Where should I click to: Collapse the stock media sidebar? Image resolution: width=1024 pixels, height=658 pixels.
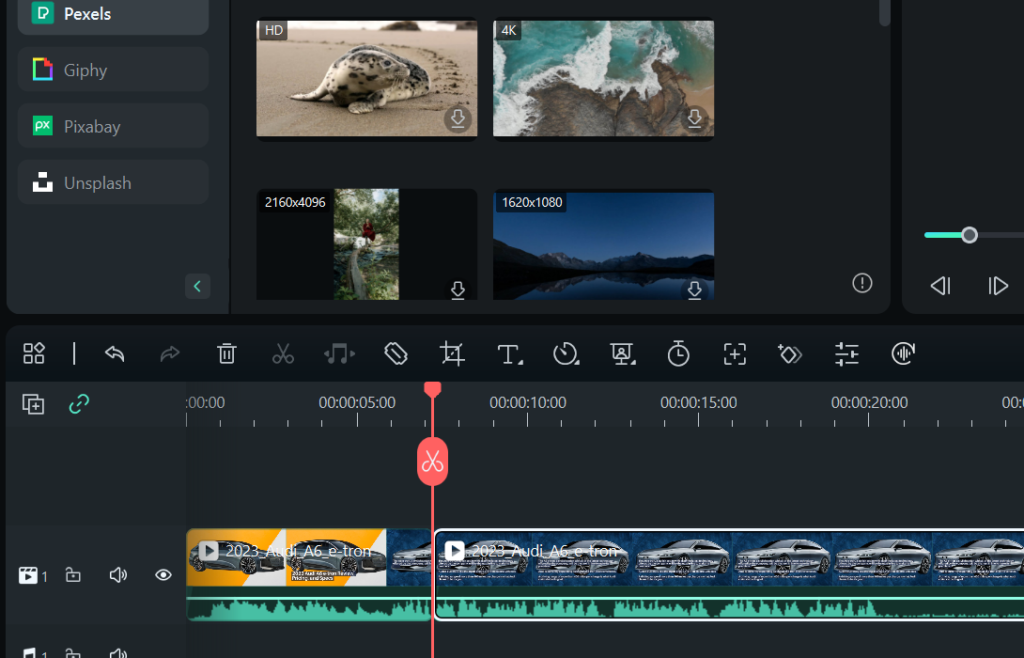coord(197,286)
